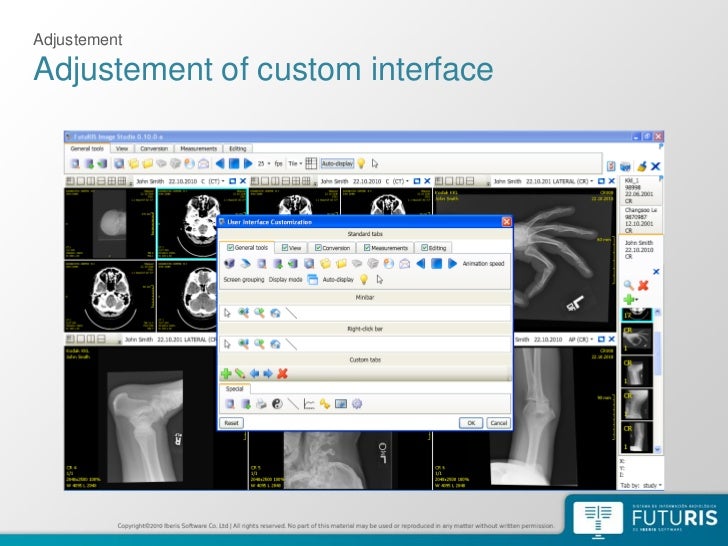Select the Special custom tab in dialog
Viewport: 728px width, 546px height.
[234, 389]
